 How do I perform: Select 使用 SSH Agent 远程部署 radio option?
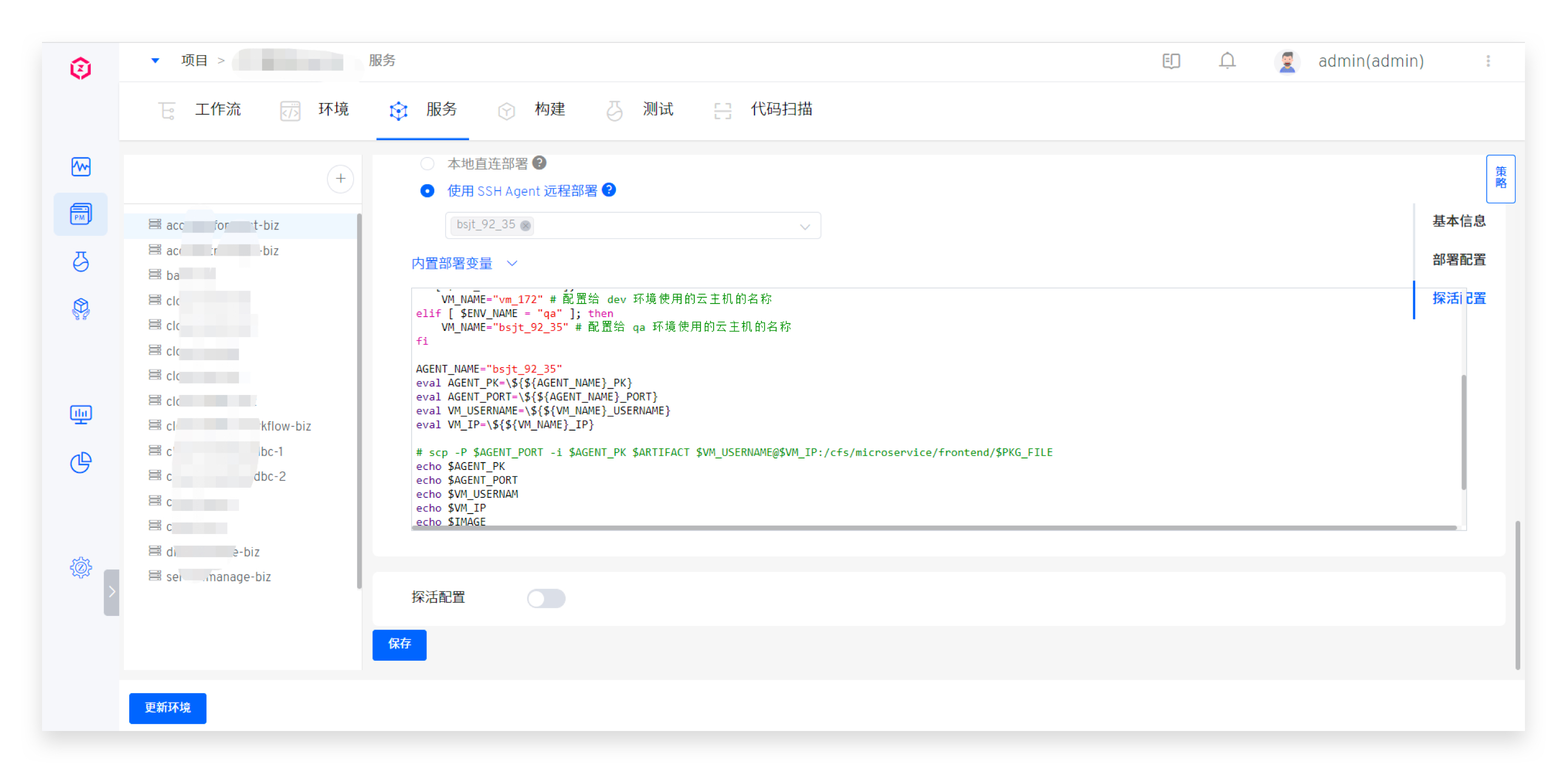[x=427, y=191]
